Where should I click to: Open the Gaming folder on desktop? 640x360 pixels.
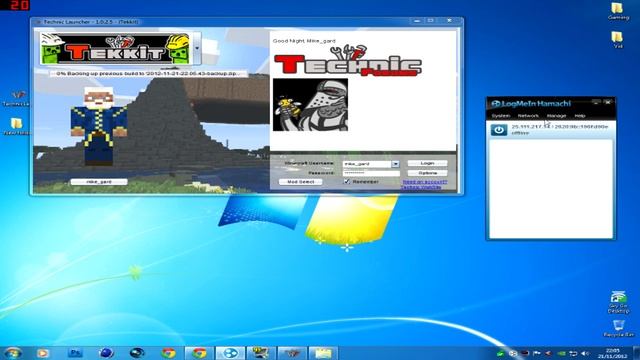618,11
